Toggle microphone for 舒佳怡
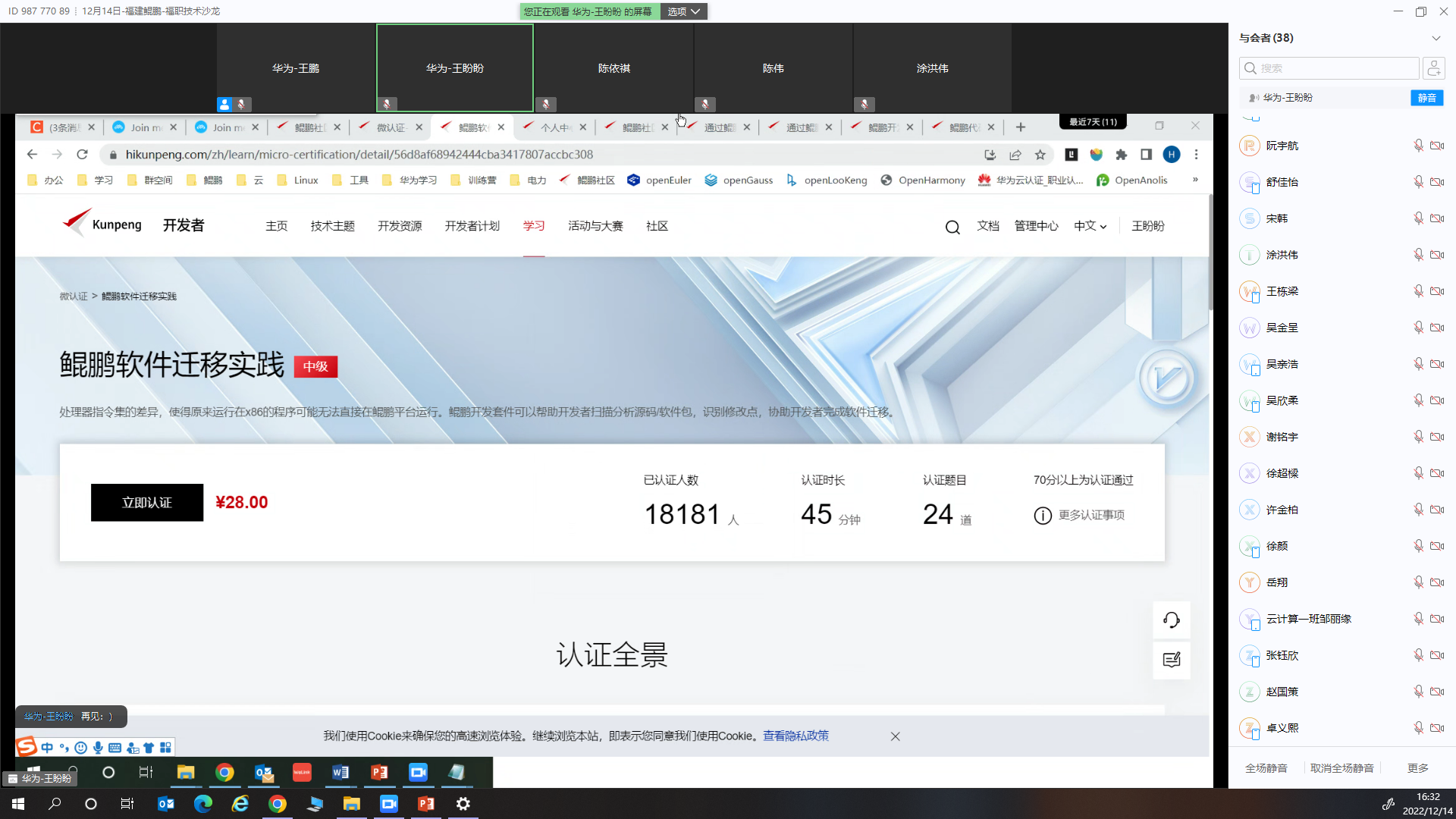Viewport: 1456px width, 819px height. pos(1418,182)
